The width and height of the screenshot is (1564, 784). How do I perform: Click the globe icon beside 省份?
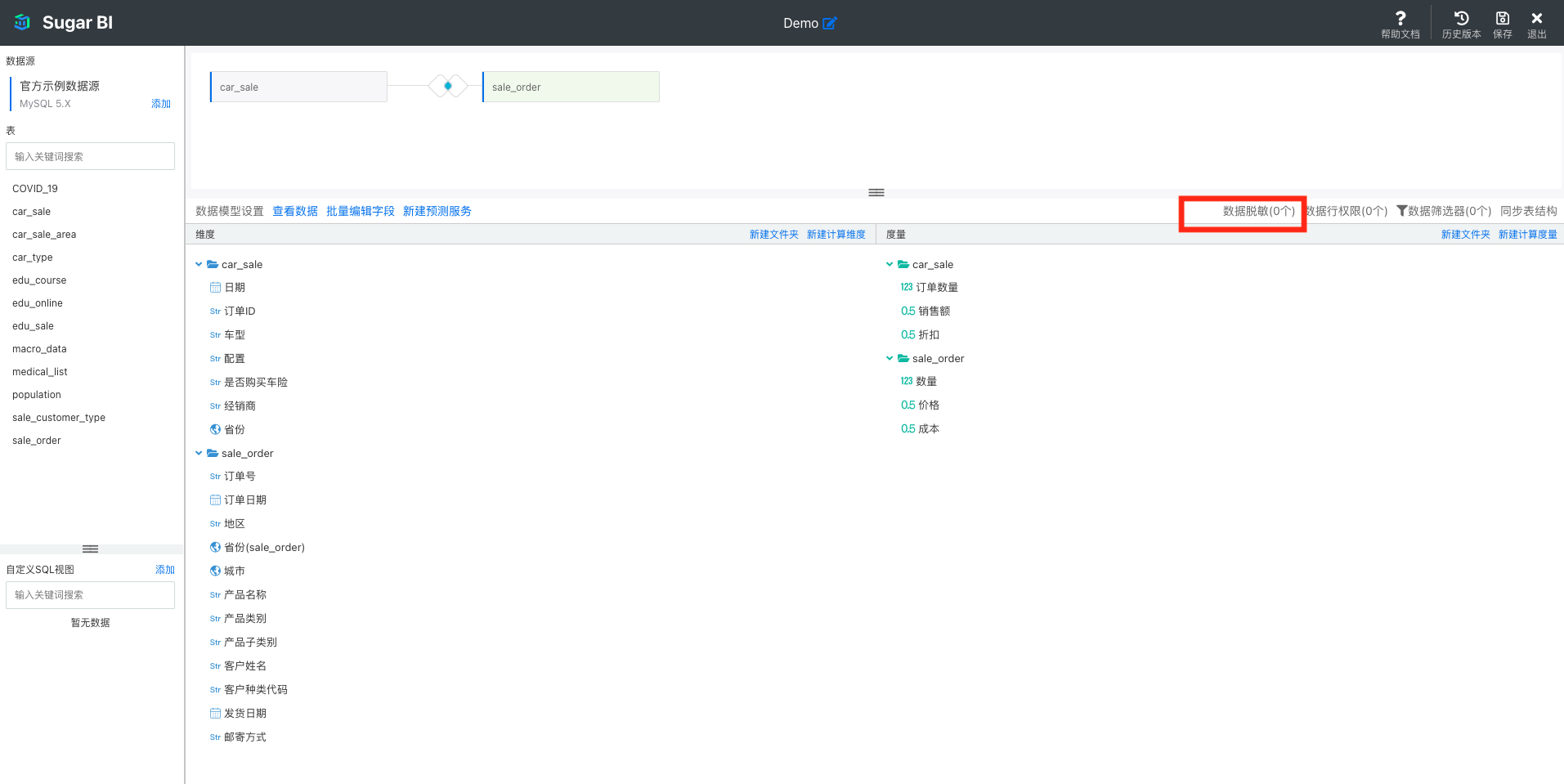215,429
